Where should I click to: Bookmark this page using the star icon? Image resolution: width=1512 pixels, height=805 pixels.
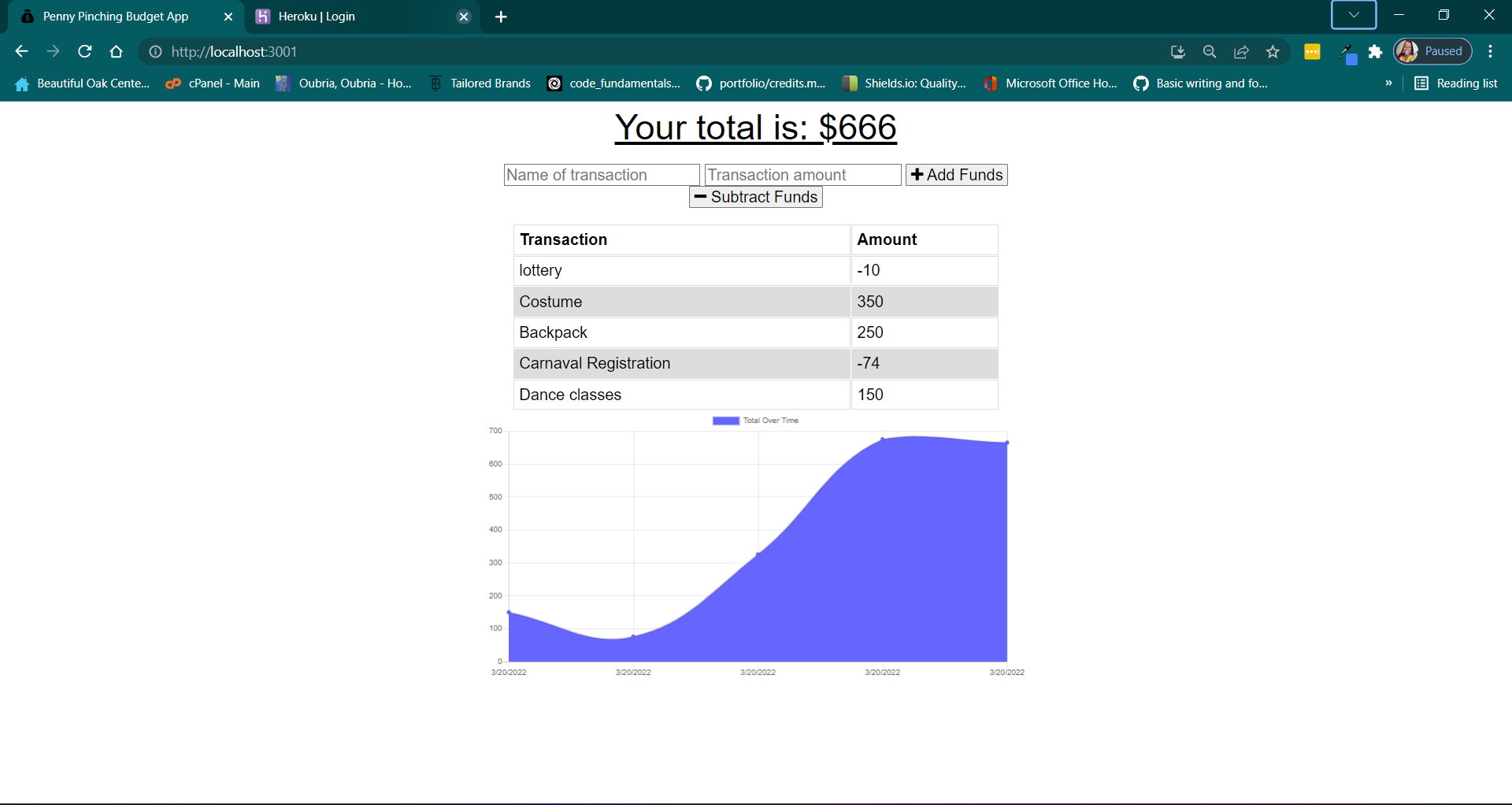1273,51
